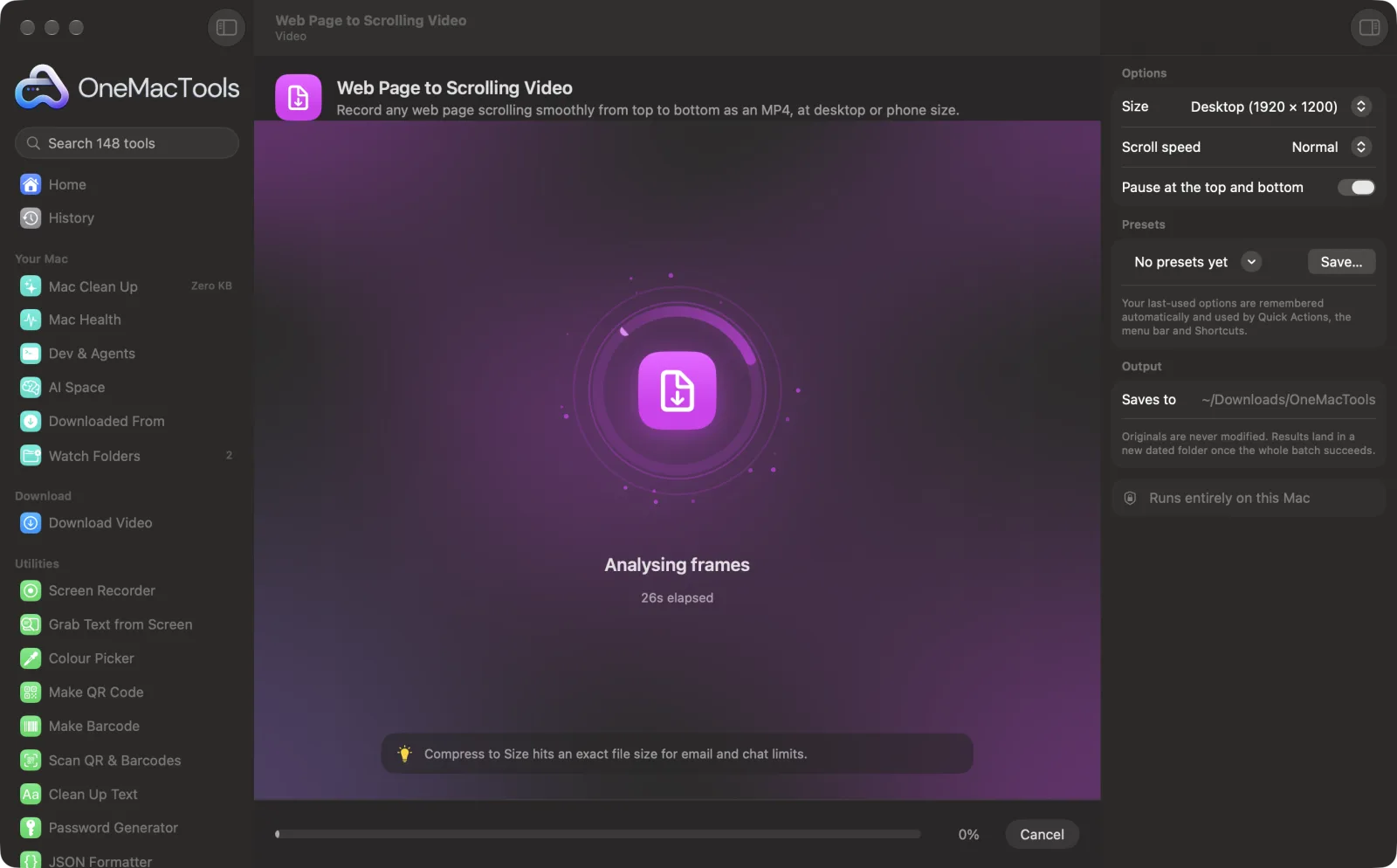Screen dimensions: 1397x868
Task: Save the current options as preset
Action: click(x=1341, y=262)
